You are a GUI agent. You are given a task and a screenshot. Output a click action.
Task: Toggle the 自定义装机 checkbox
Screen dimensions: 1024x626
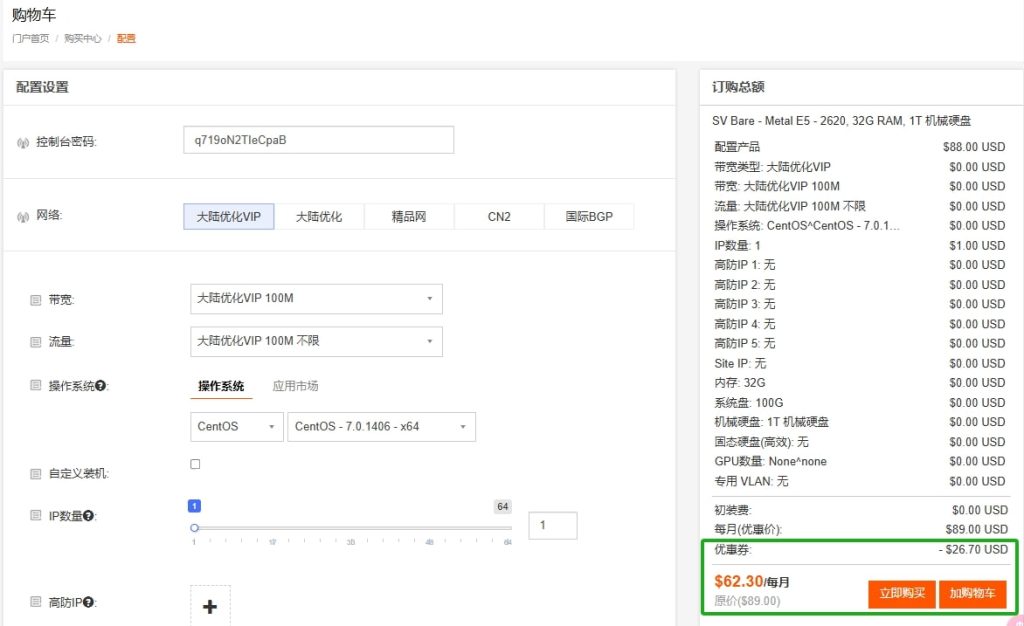pos(195,463)
